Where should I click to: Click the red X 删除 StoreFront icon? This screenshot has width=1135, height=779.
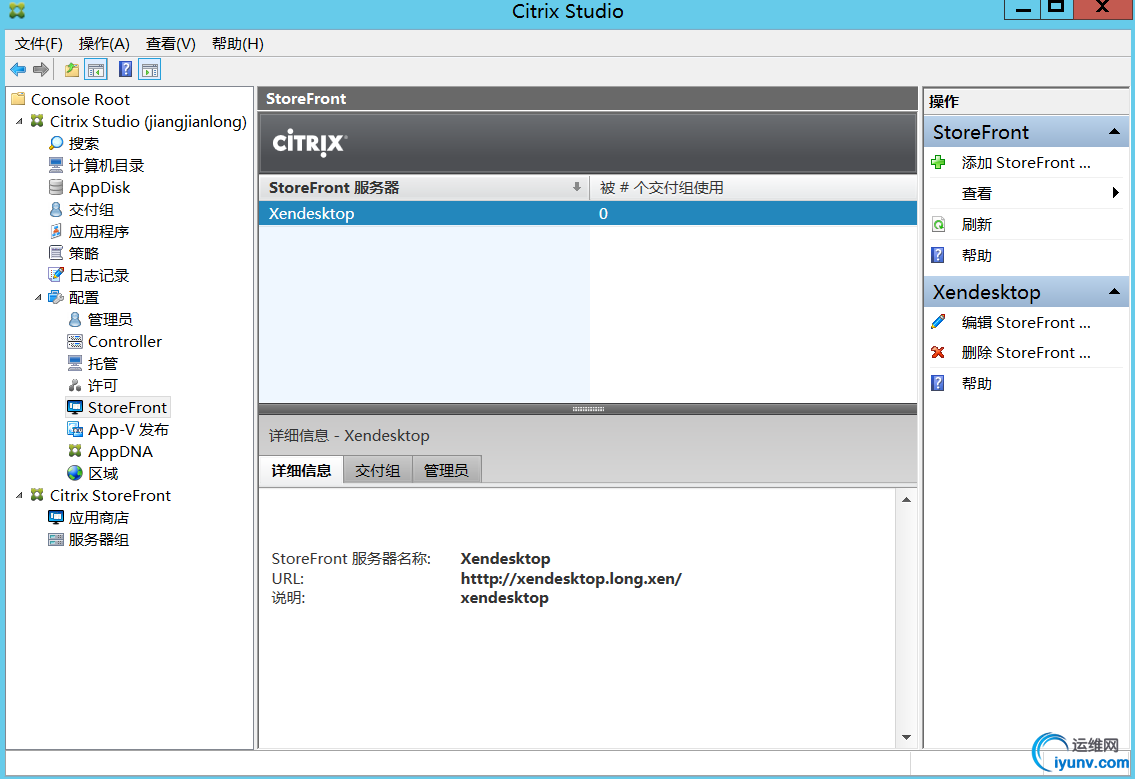(x=938, y=353)
